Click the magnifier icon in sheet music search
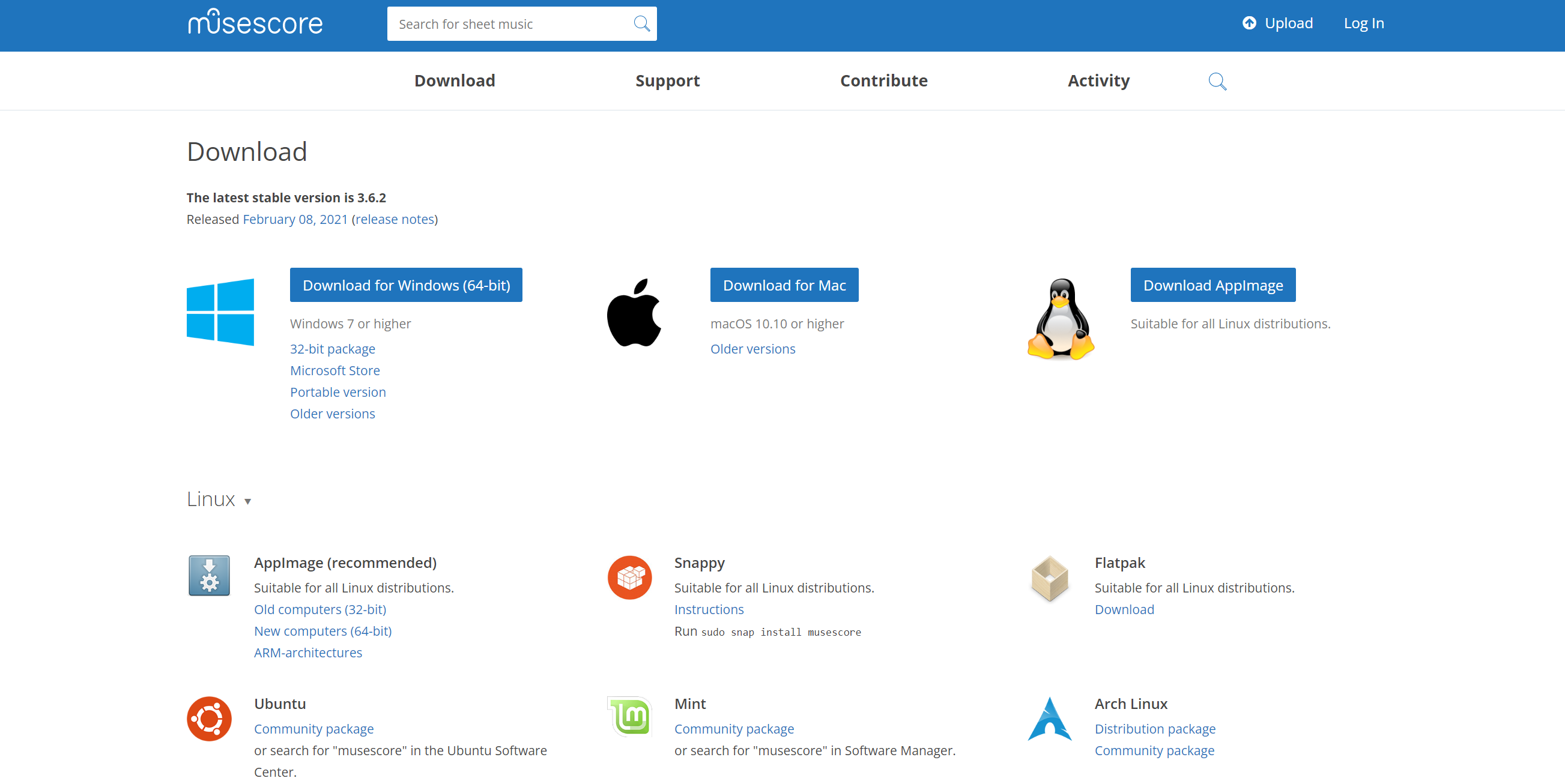 [x=641, y=23]
